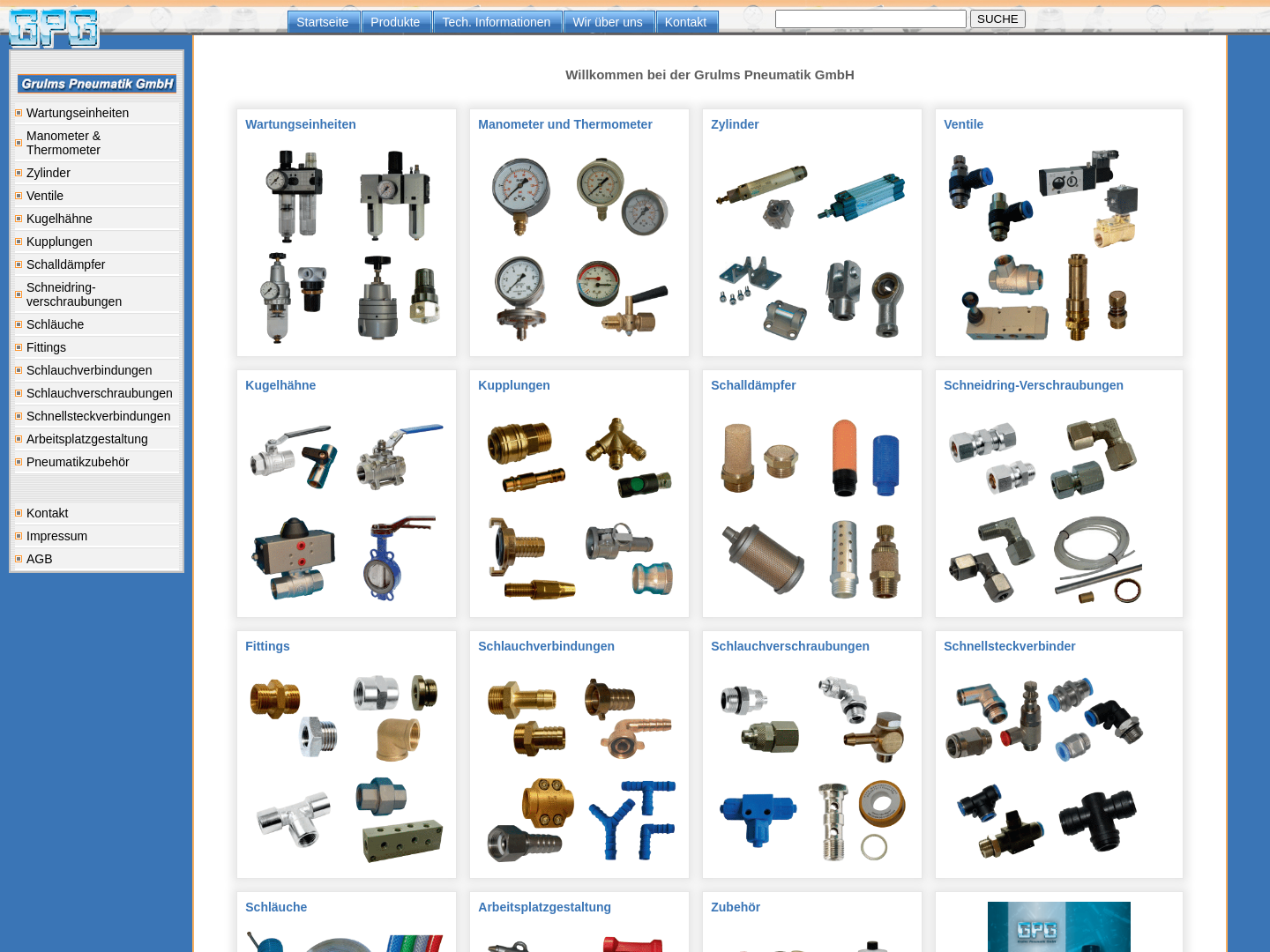Open the Schlauchverbindungen product image
Viewport: 1270px width, 952px height.
(579, 768)
